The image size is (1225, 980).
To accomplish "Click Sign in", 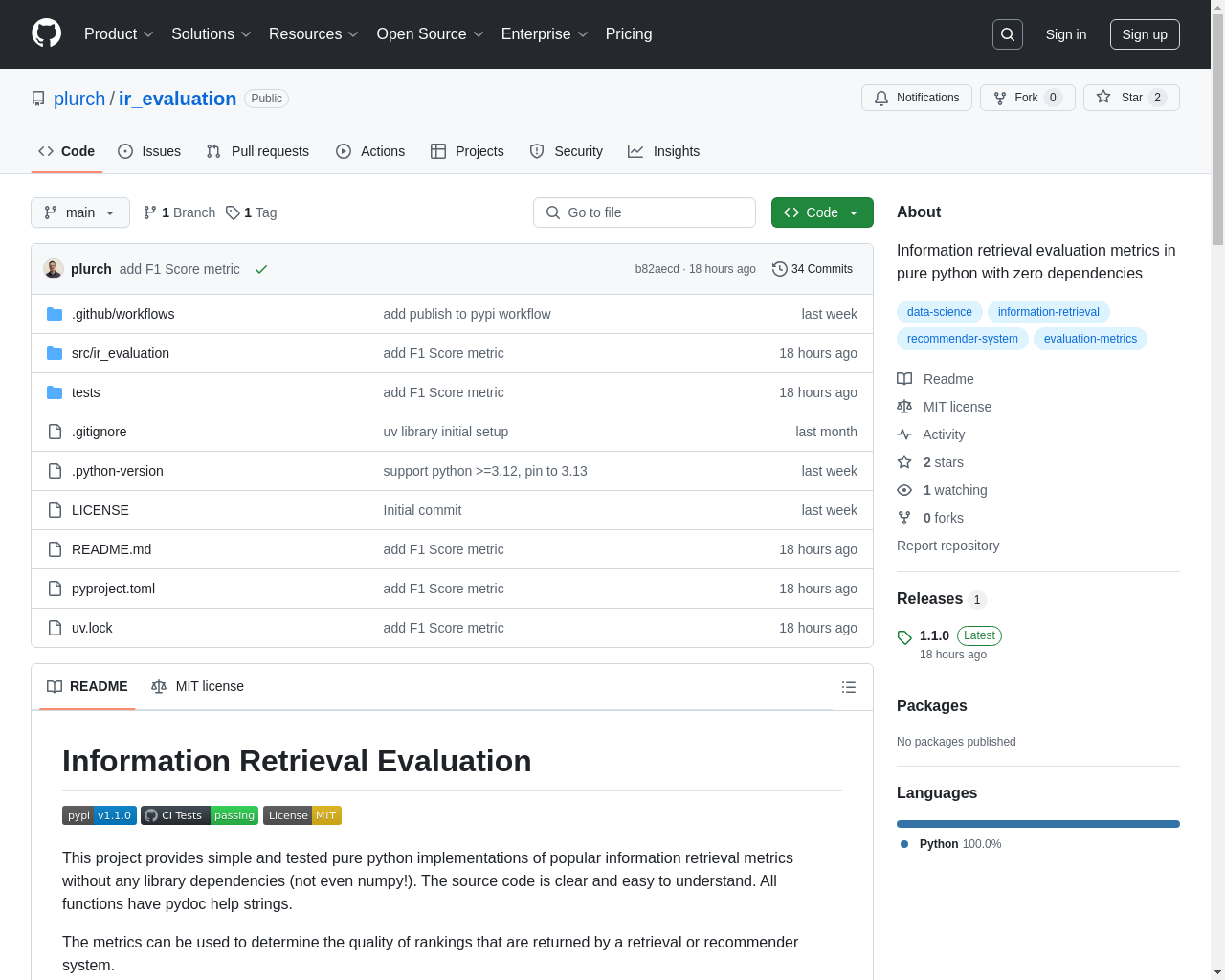I will [x=1066, y=34].
